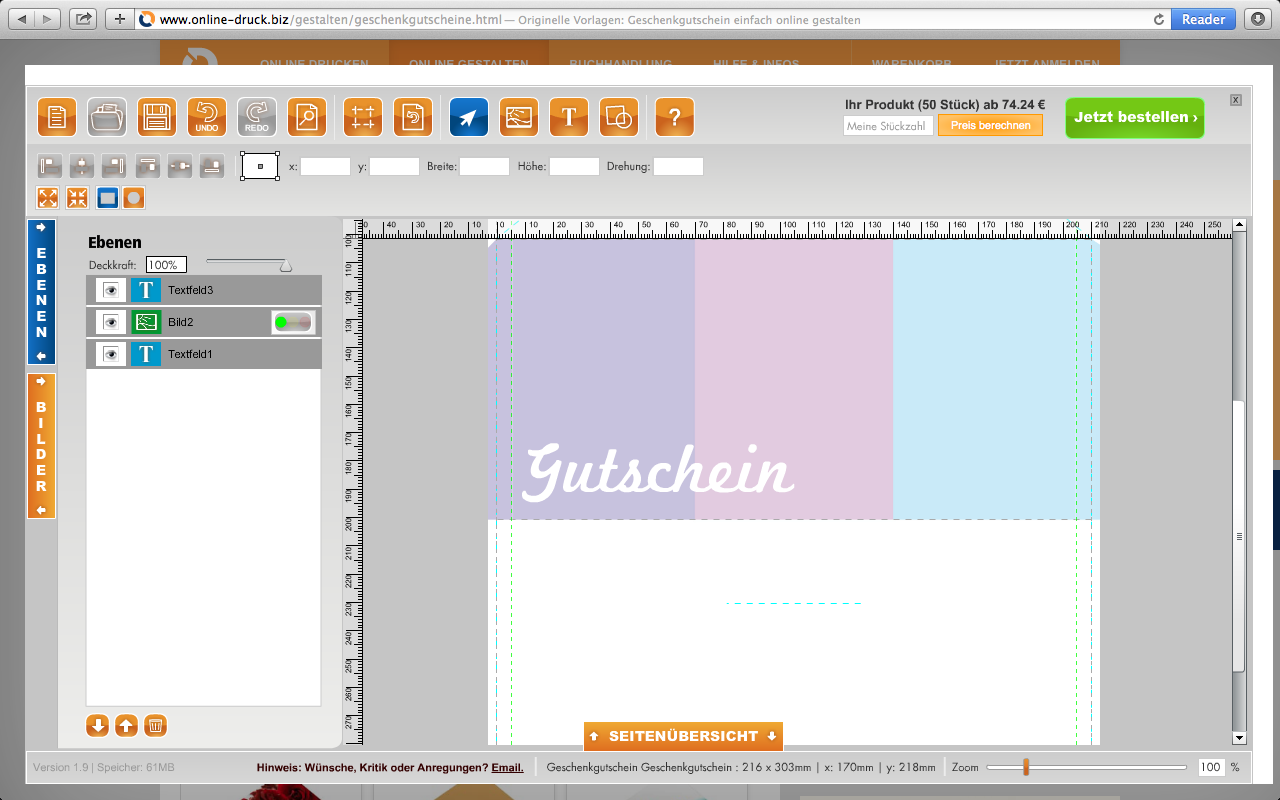This screenshot has height=800, width=1280.
Task: Open the Email feedback link
Action: [x=507, y=768]
